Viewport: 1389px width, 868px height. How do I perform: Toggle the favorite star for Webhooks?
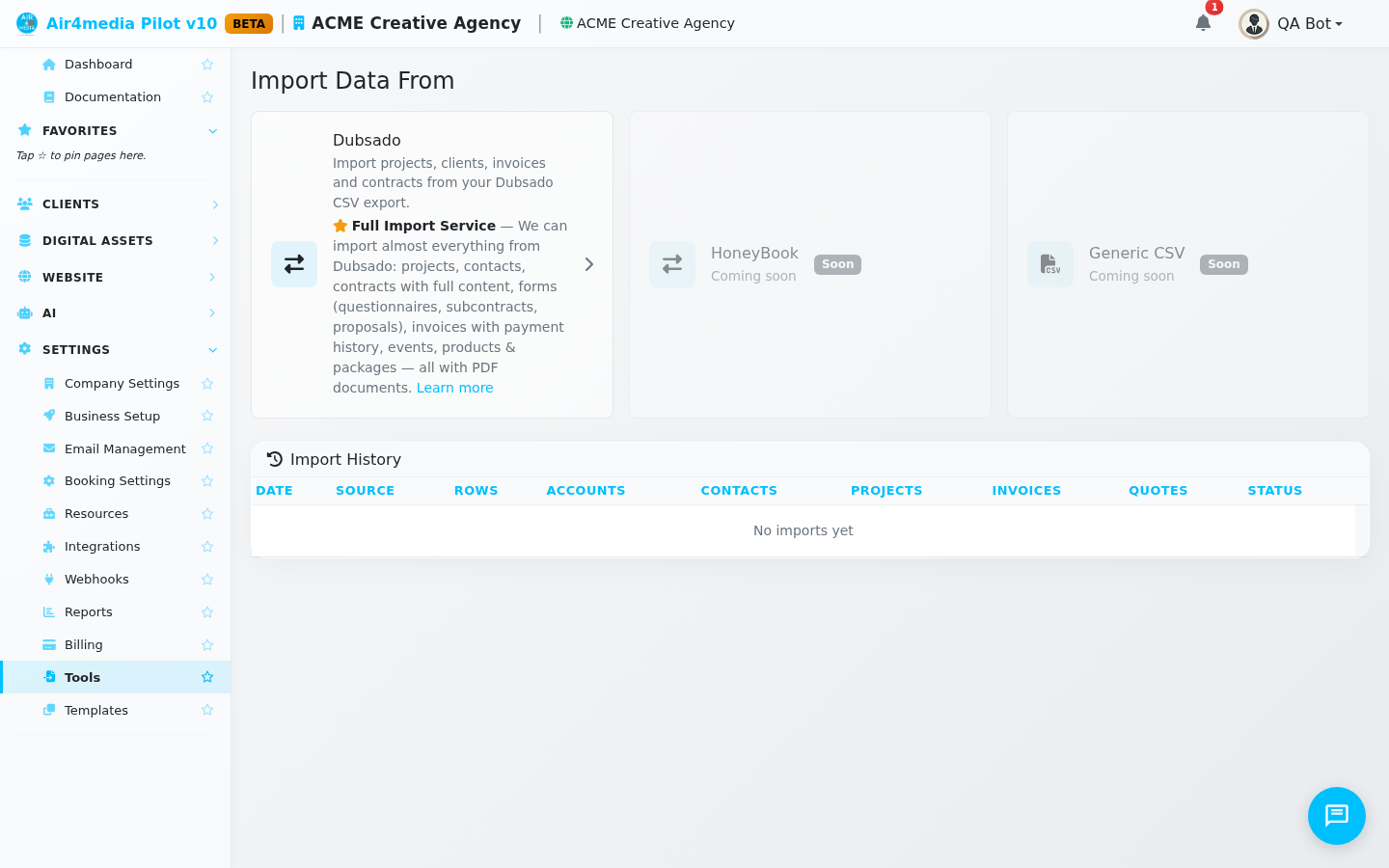tap(207, 580)
